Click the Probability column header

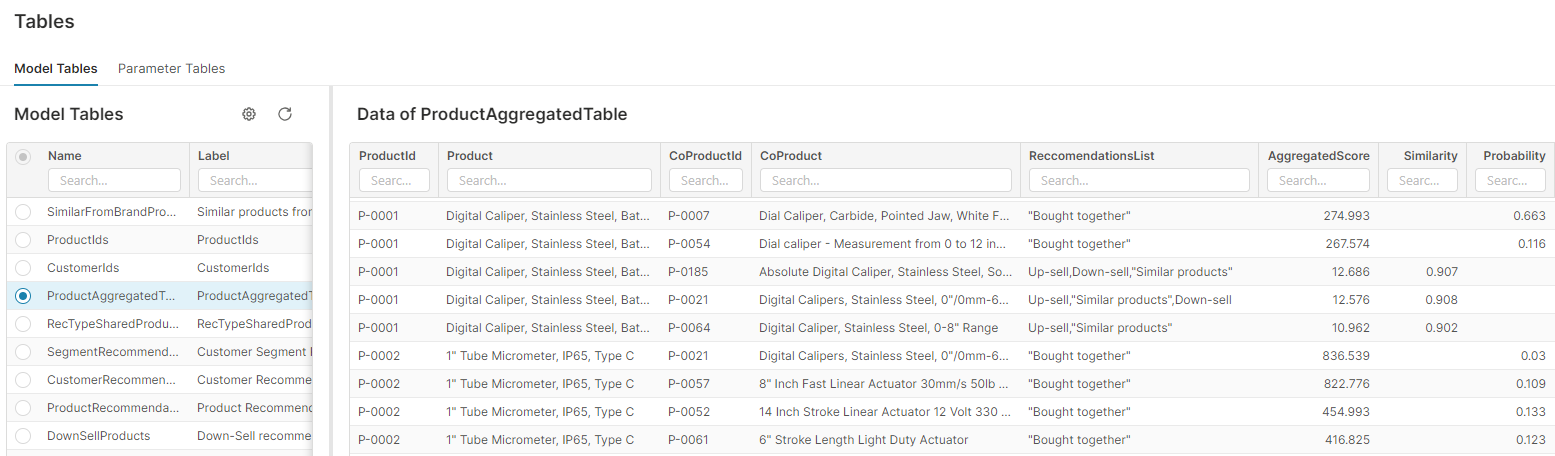[x=1513, y=156]
